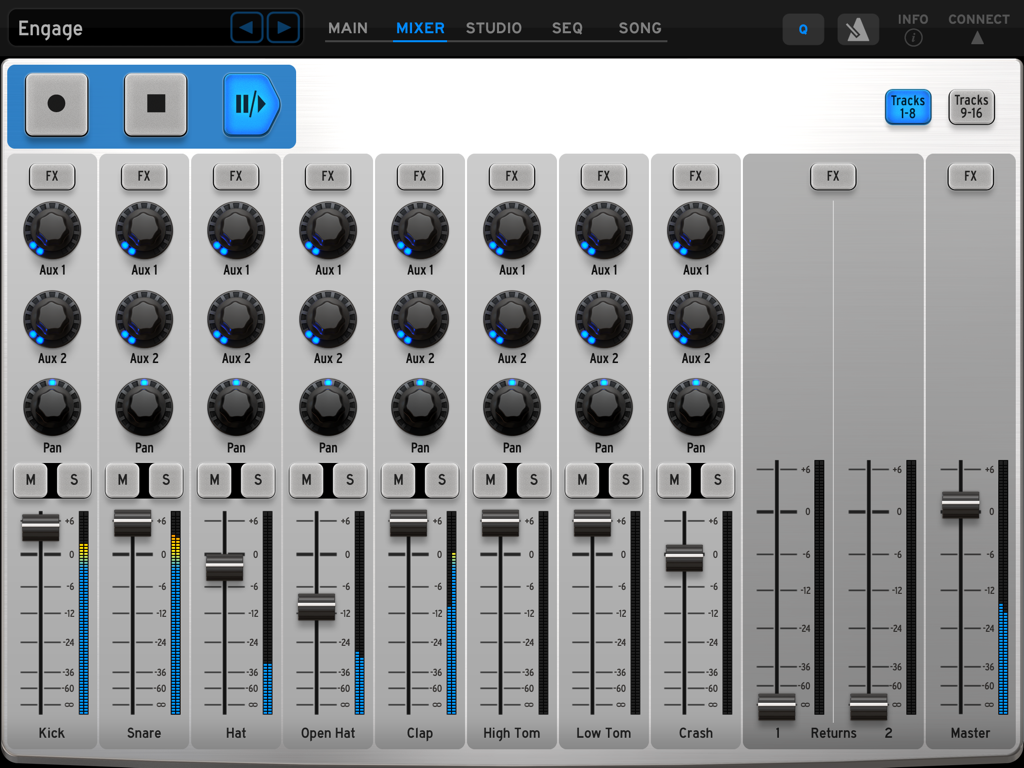The width and height of the screenshot is (1024, 768).
Task: Switch to the STUDIO tab
Action: [x=493, y=28]
